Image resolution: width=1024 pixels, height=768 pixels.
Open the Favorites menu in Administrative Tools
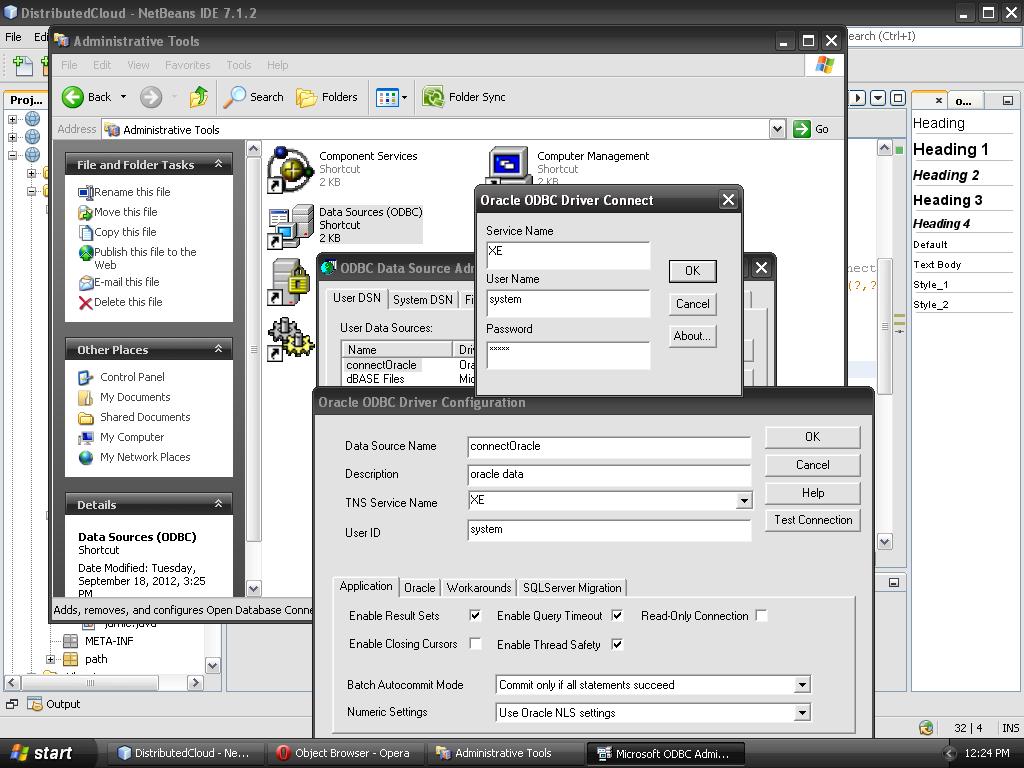pos(187,65)
